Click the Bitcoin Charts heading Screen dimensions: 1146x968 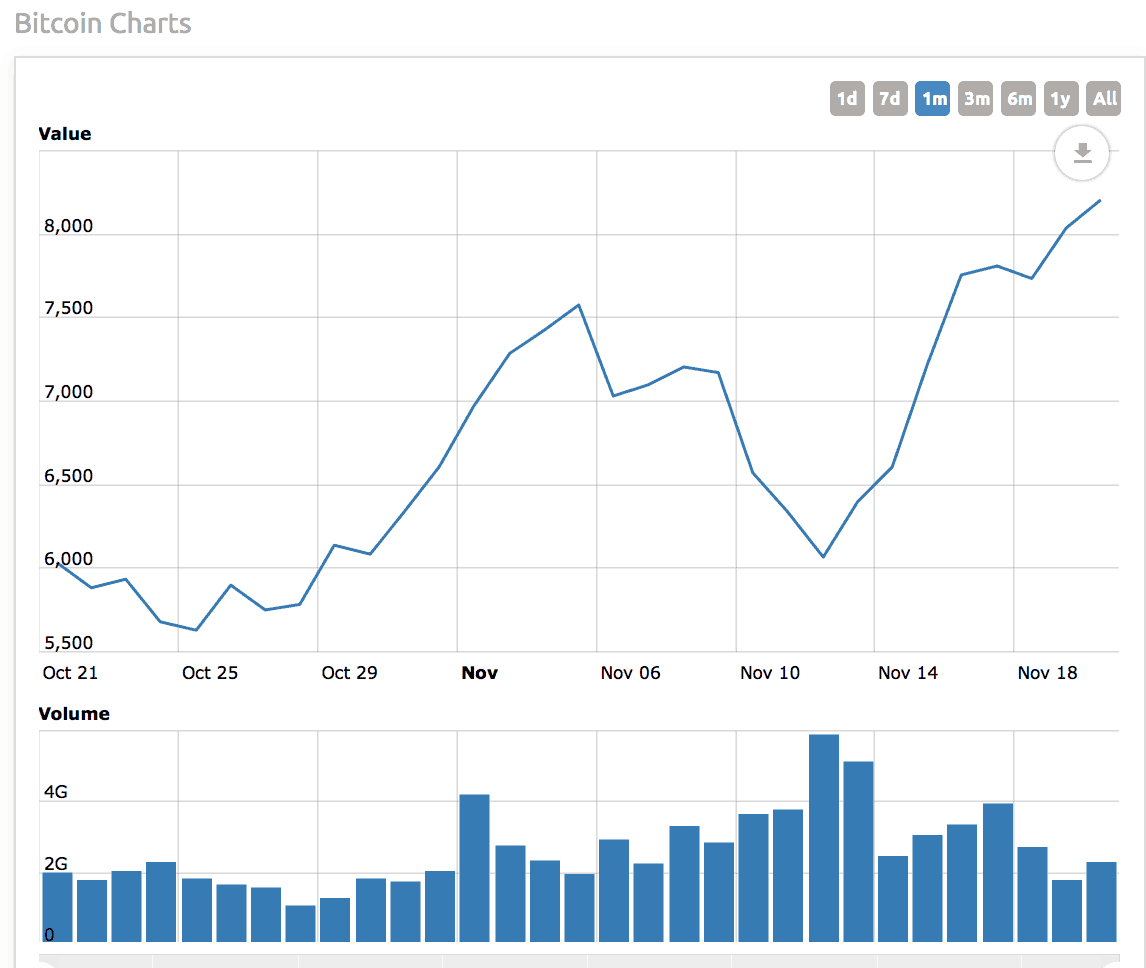(x=103, y=23)
